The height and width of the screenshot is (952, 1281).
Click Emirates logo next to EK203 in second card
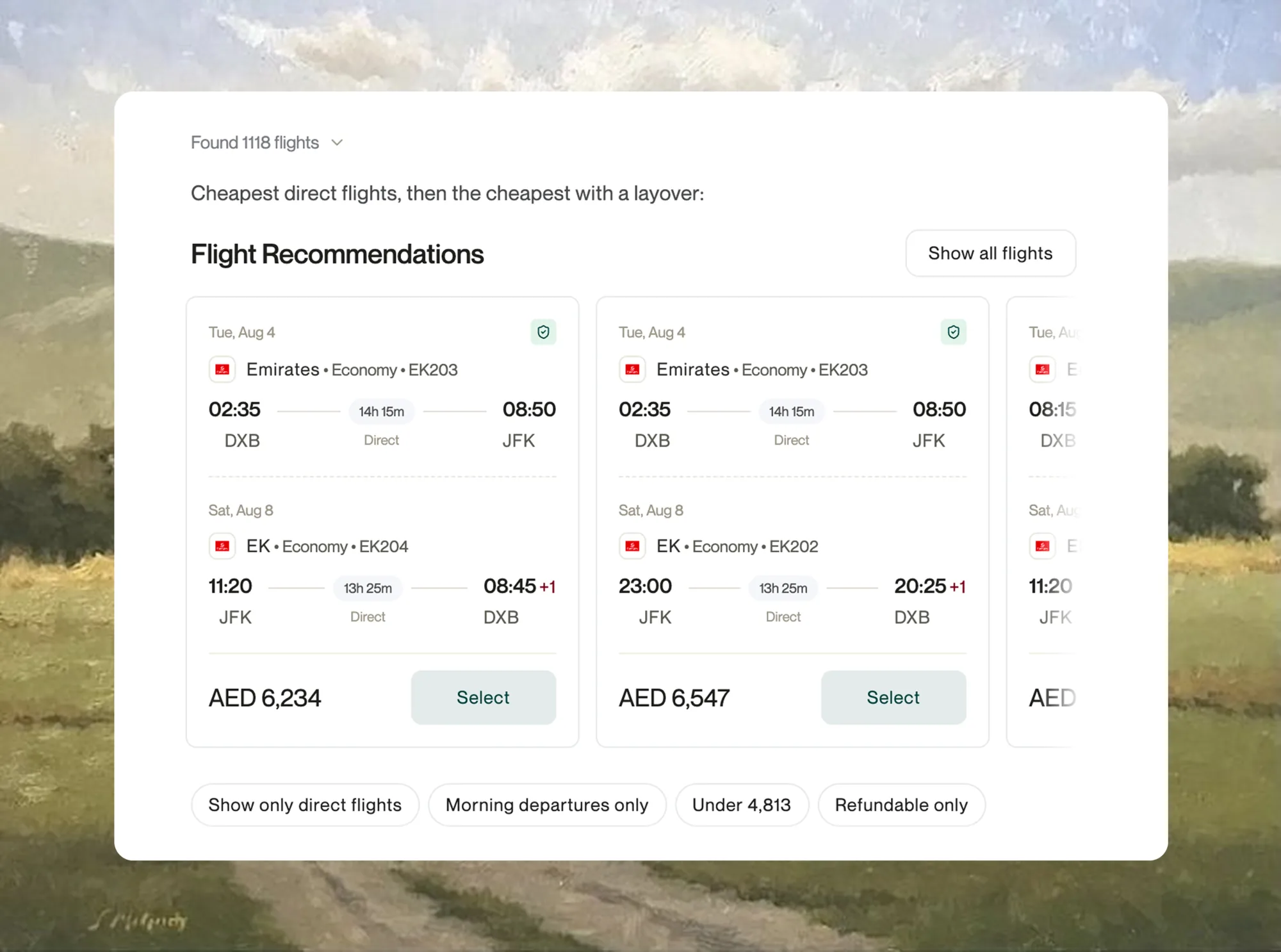(632, 370)
